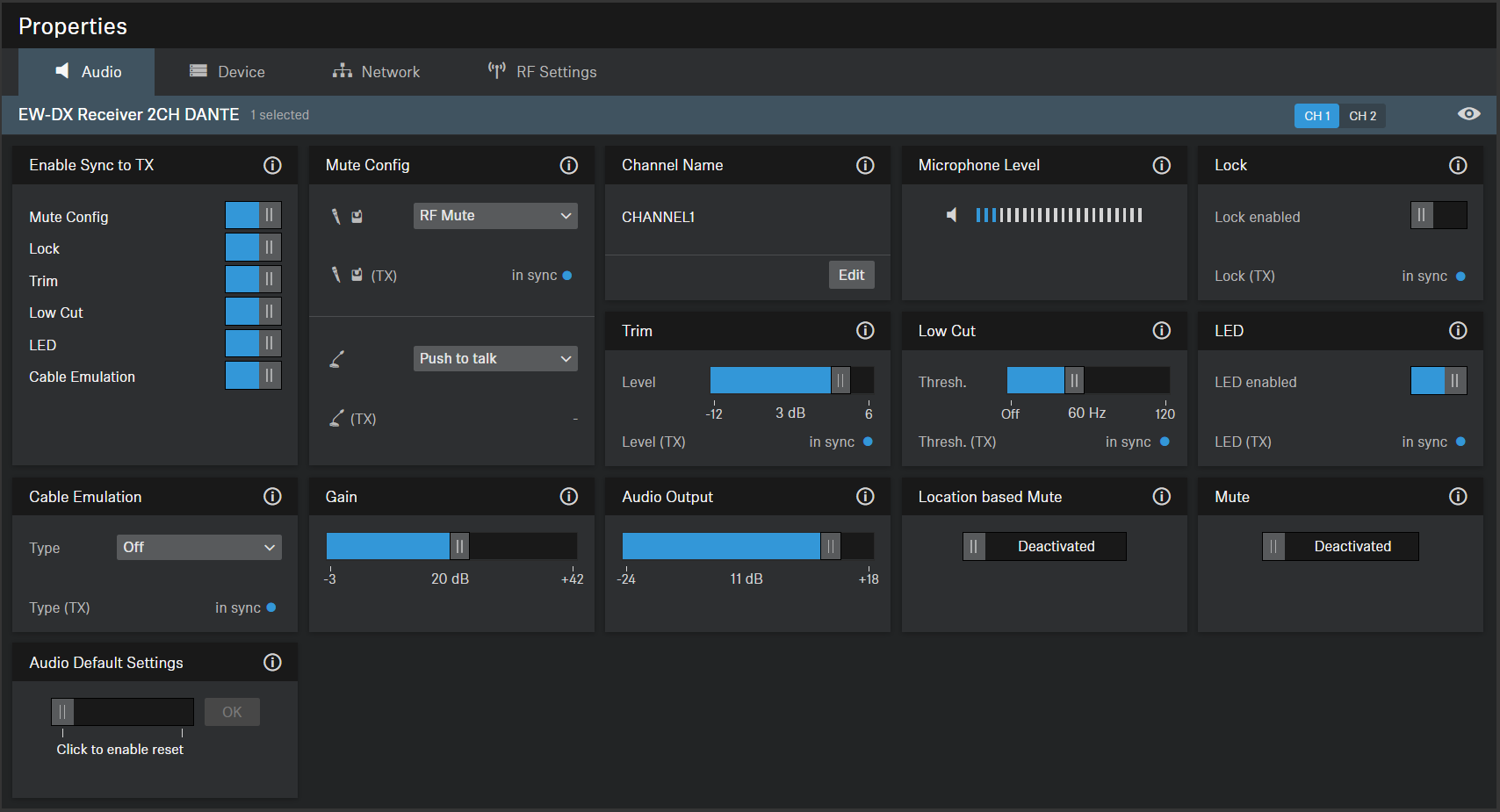The width and height of the screenshot is (1500, 812).
Task: Open the RF Mute dropdown
Action: pyautogui.click(x=495, y=216)
